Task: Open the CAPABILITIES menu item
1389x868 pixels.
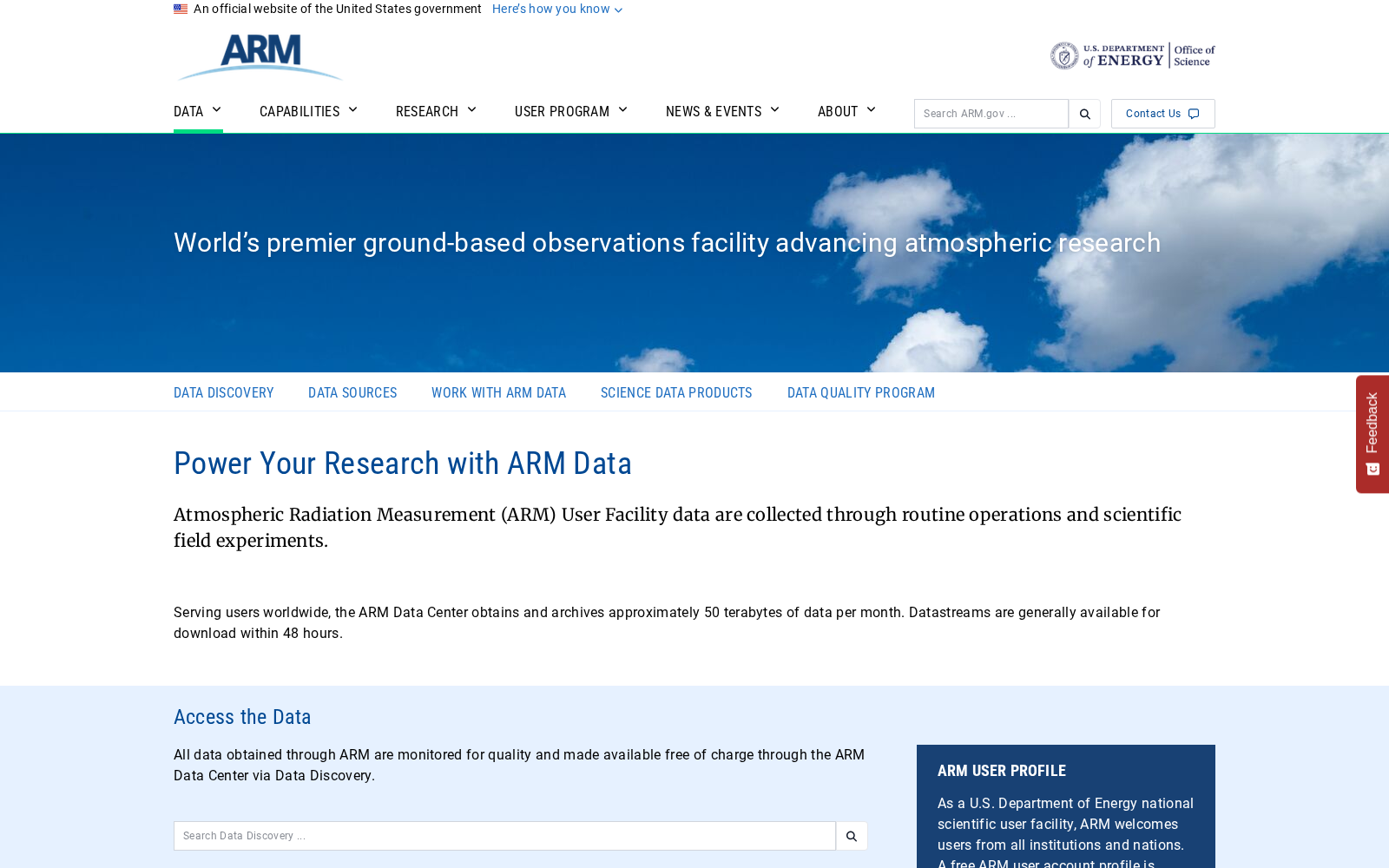Action: point(300,111)
